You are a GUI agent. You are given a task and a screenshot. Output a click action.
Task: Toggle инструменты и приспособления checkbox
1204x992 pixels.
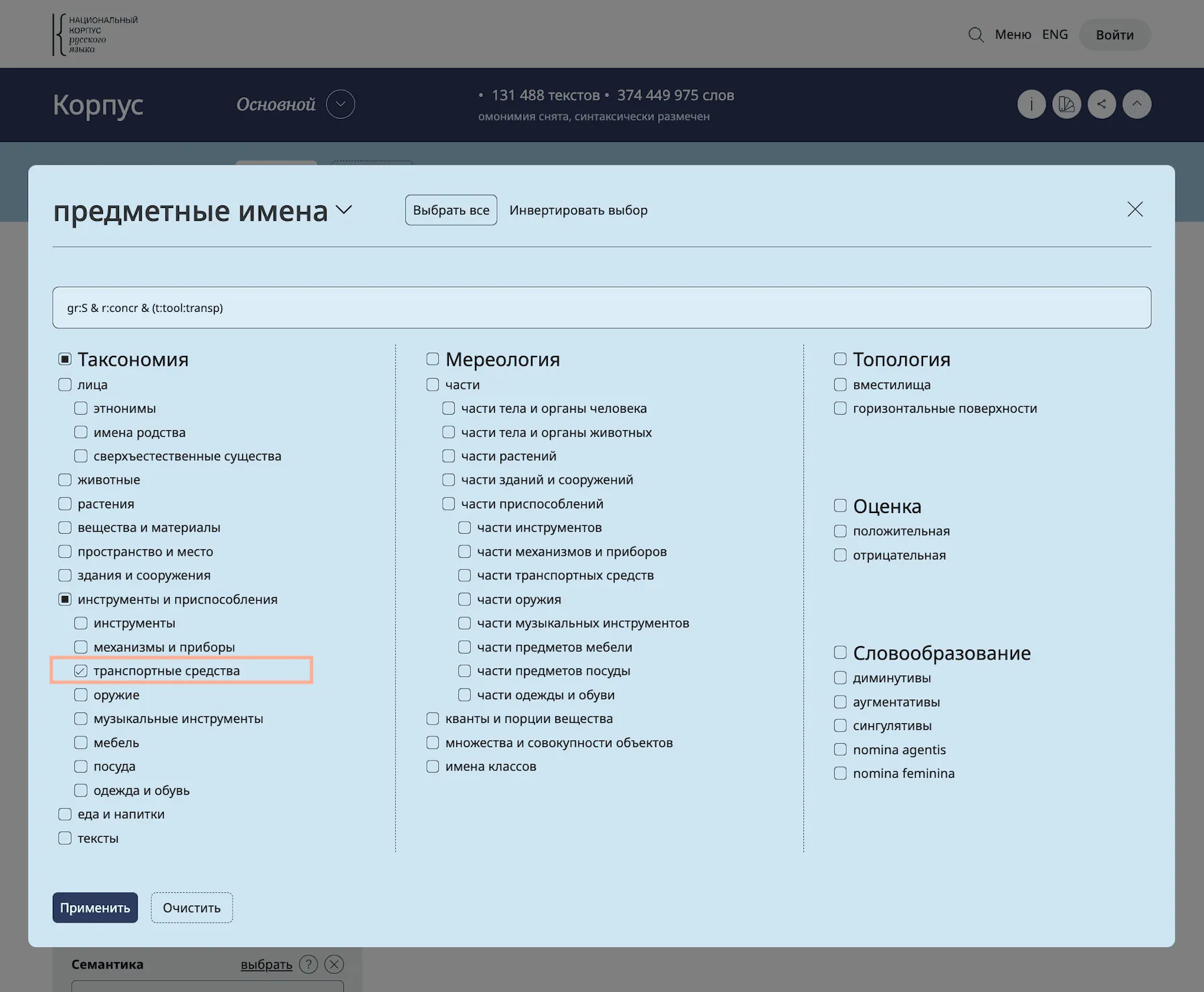click(x=65, y=599)
